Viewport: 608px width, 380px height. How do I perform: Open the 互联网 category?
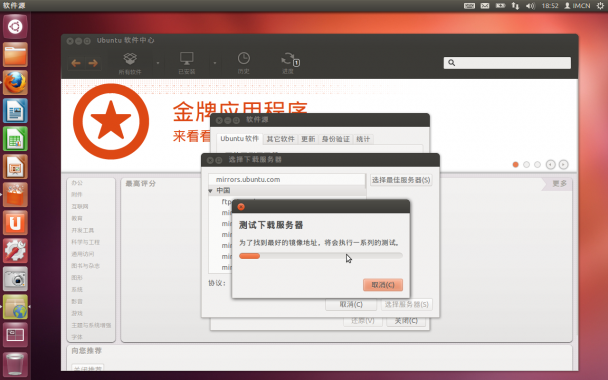tap(80, 207)
